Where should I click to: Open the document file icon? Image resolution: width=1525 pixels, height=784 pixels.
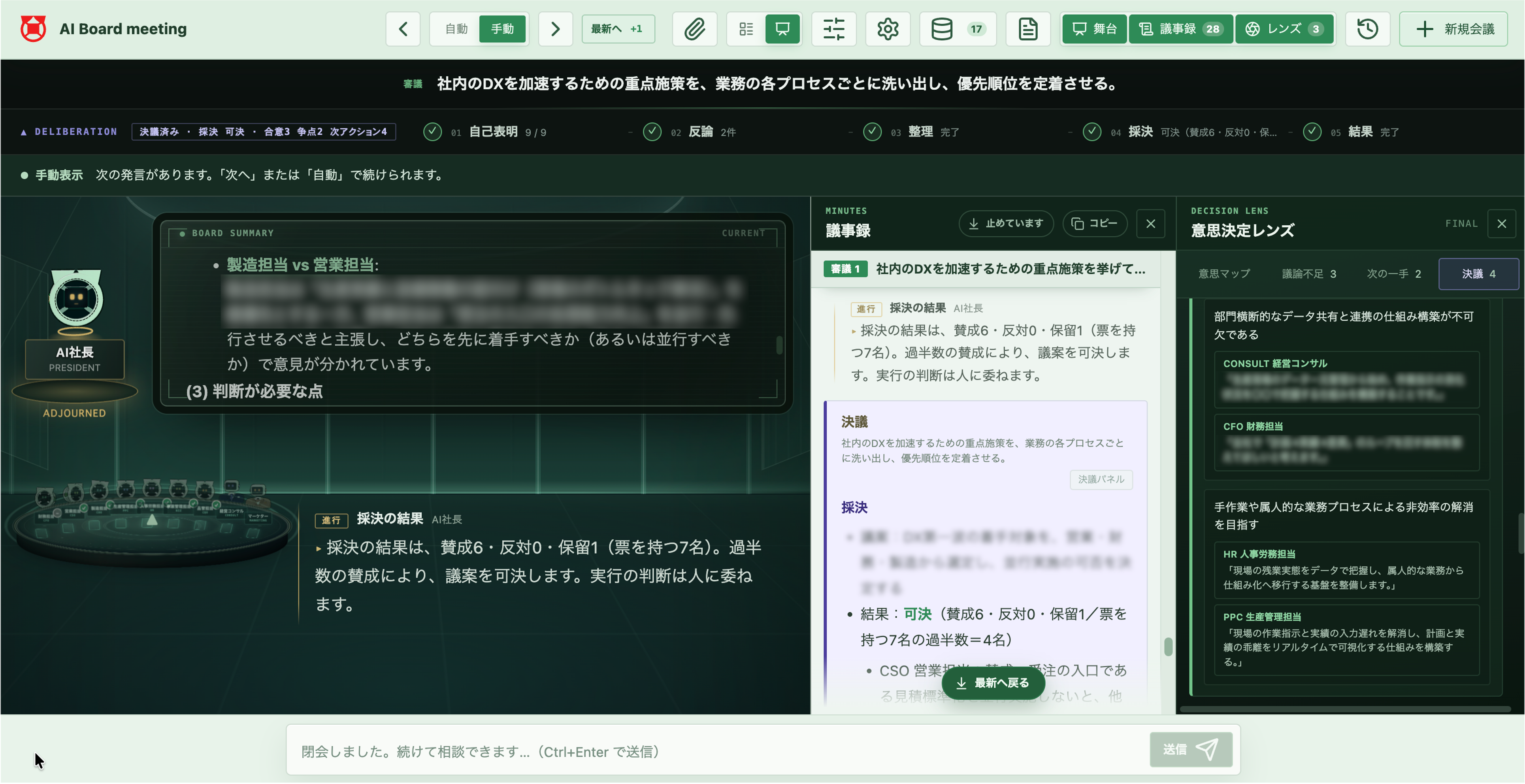point(1028,28)
